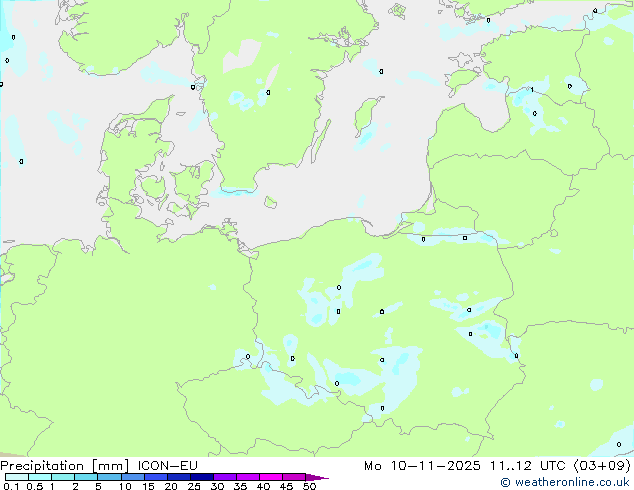Click the '20' legend value

click(171, 486)
